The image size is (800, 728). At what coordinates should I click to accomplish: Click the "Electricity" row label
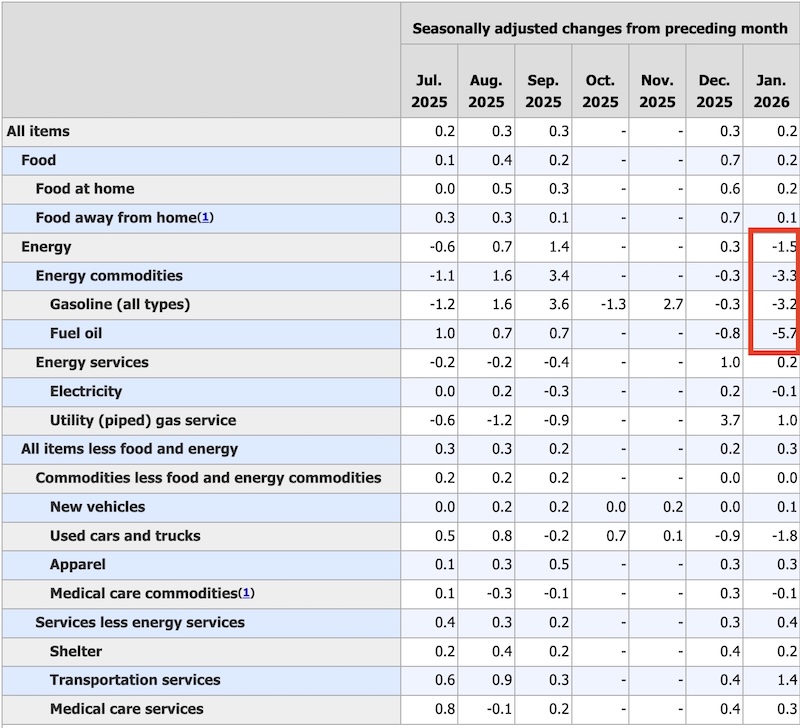[x=86, y=391]
